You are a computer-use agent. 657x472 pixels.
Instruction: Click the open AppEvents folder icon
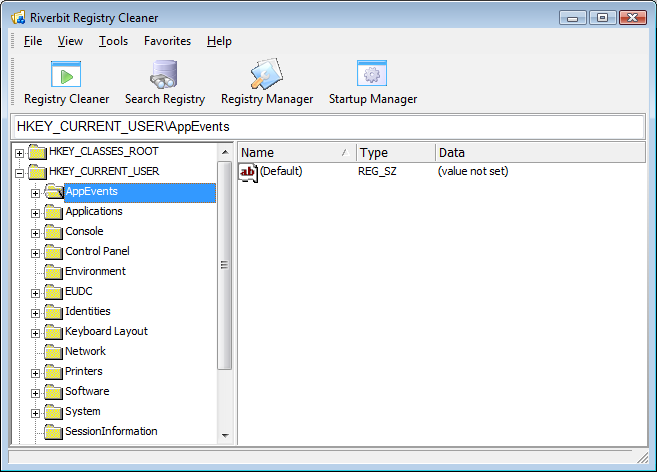point(54,192)
